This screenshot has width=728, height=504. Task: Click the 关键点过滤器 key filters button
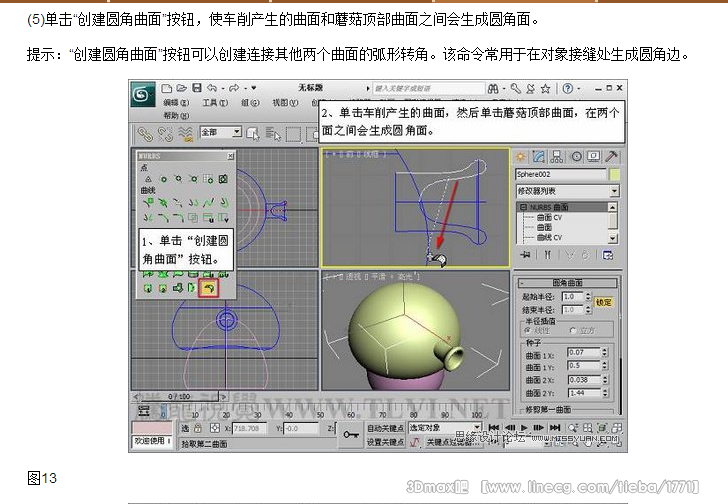pos(453,442)
